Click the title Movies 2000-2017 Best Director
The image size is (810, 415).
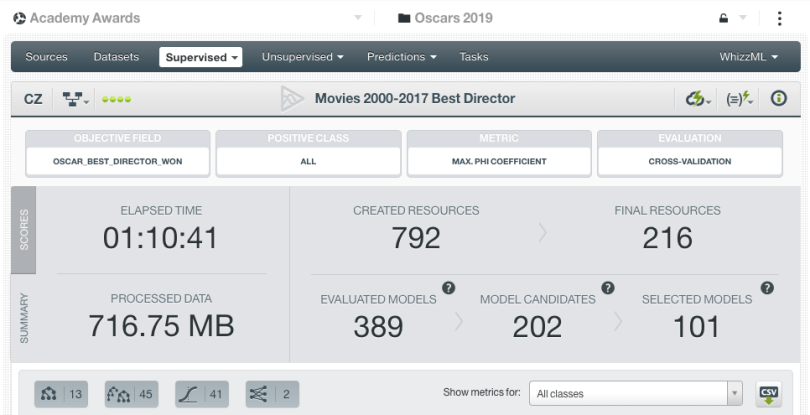(415, 98)
